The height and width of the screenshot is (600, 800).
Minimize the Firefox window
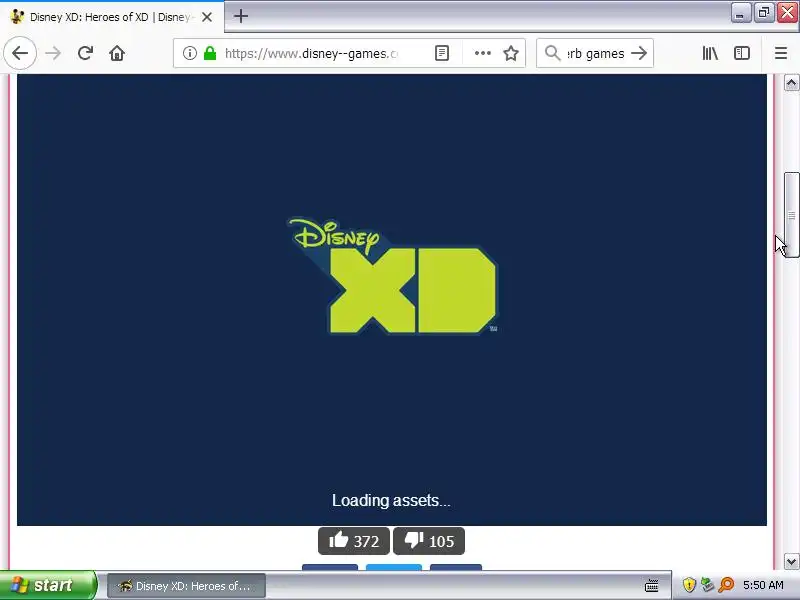pos(739,13)
